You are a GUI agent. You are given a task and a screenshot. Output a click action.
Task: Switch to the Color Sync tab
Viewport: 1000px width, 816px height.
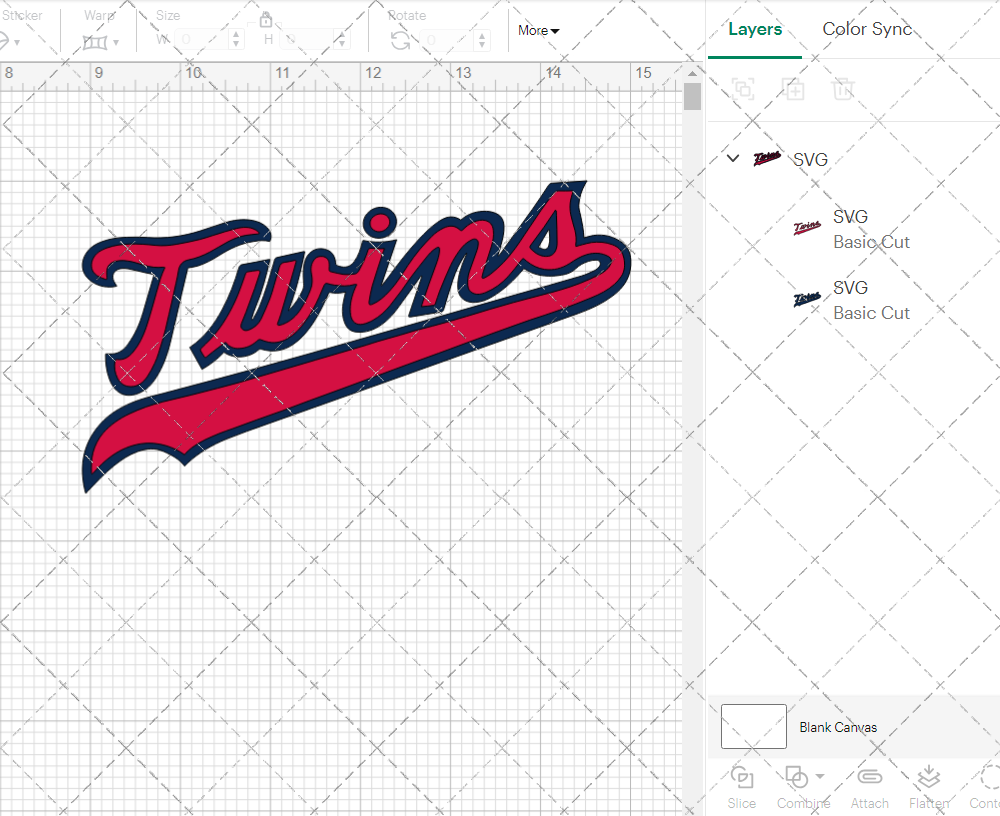[867, 29]
